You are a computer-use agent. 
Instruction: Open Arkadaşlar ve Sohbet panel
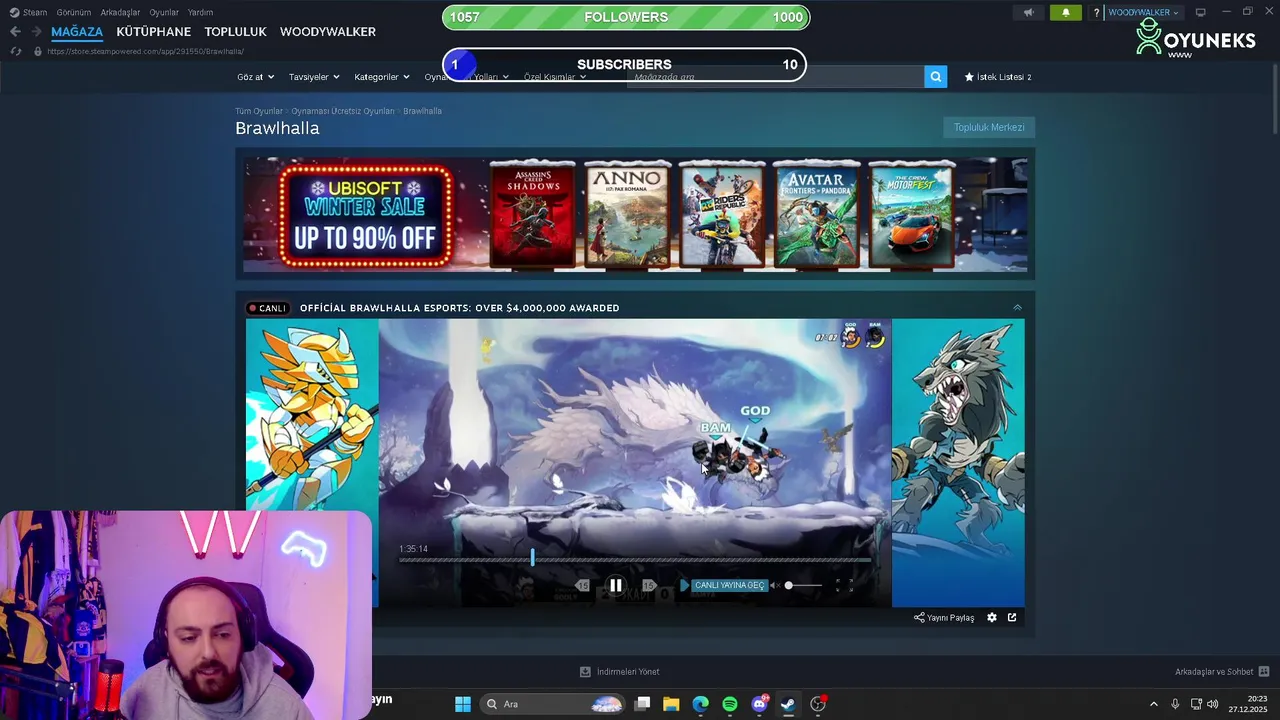click(x=1222, y=672)
